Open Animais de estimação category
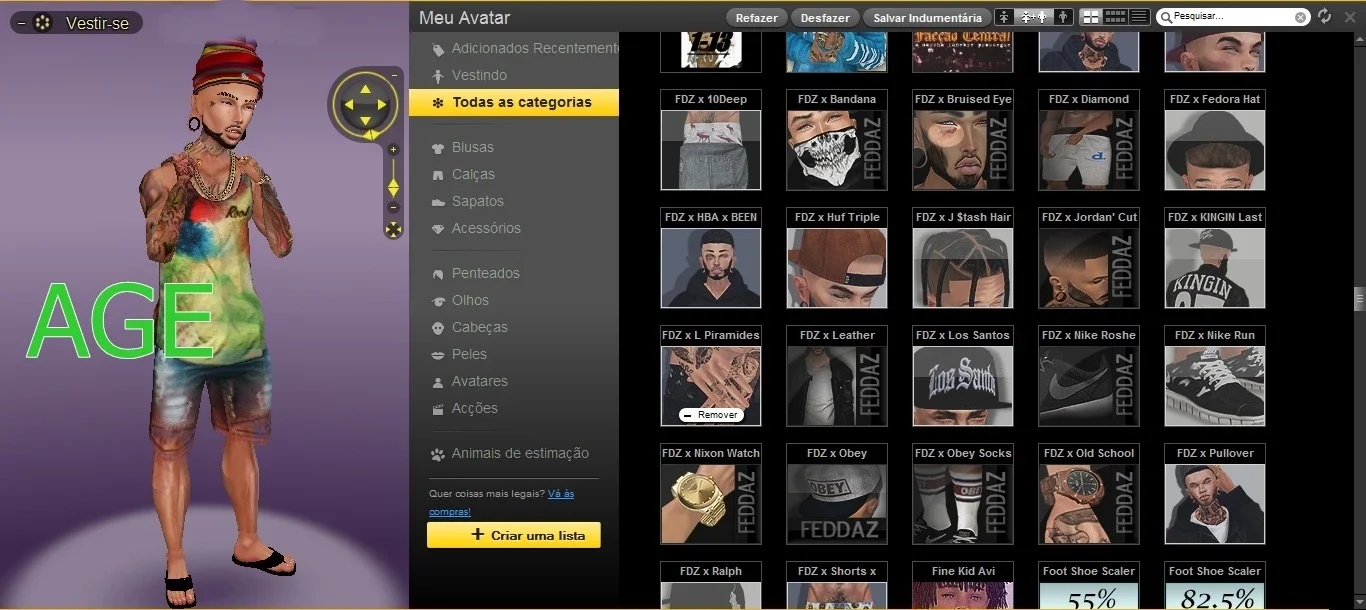The image size is (1366, 610). [510, 453]
